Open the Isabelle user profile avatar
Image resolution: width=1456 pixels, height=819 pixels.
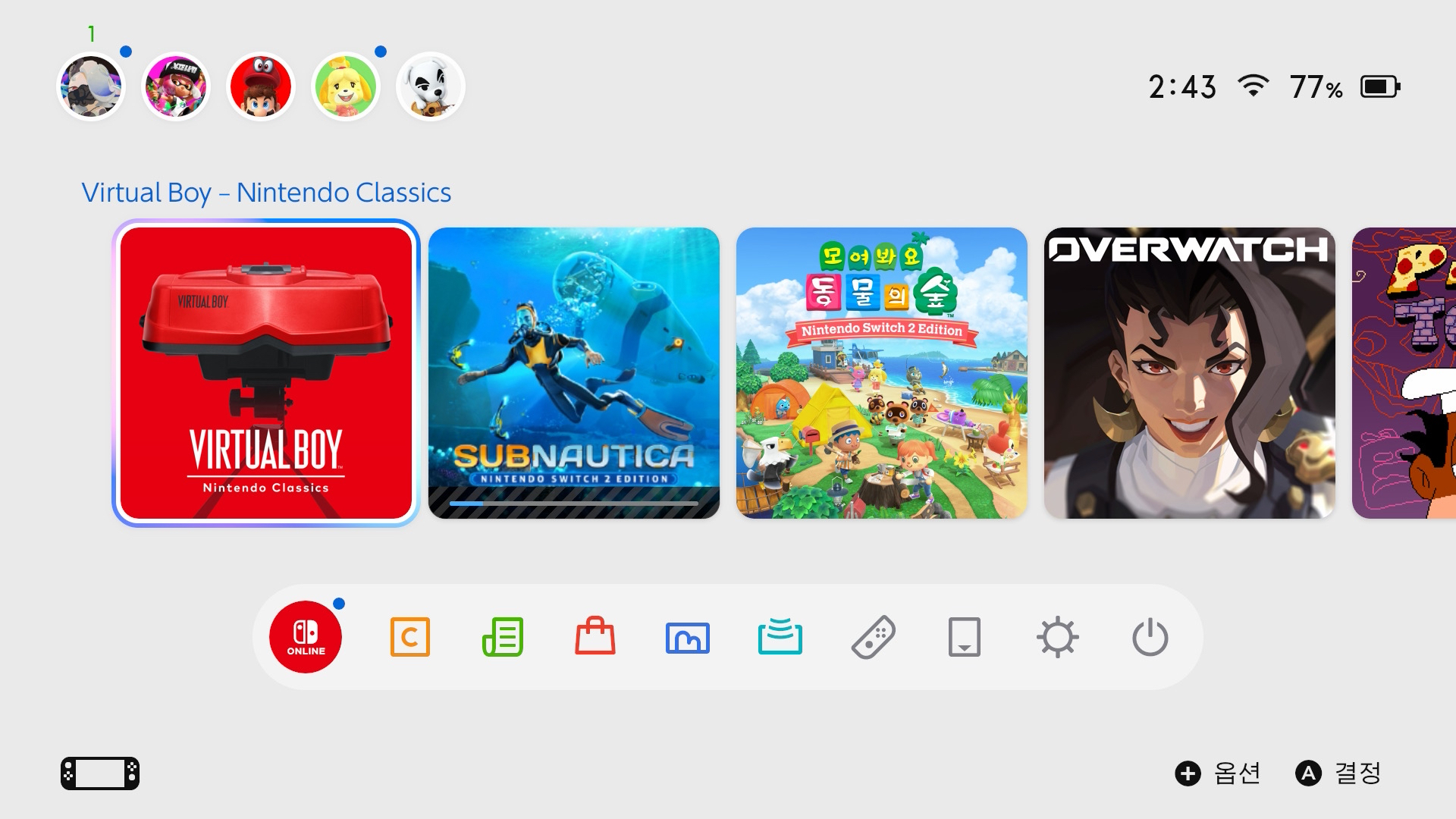pyautogui.click(x=346, y=86)
